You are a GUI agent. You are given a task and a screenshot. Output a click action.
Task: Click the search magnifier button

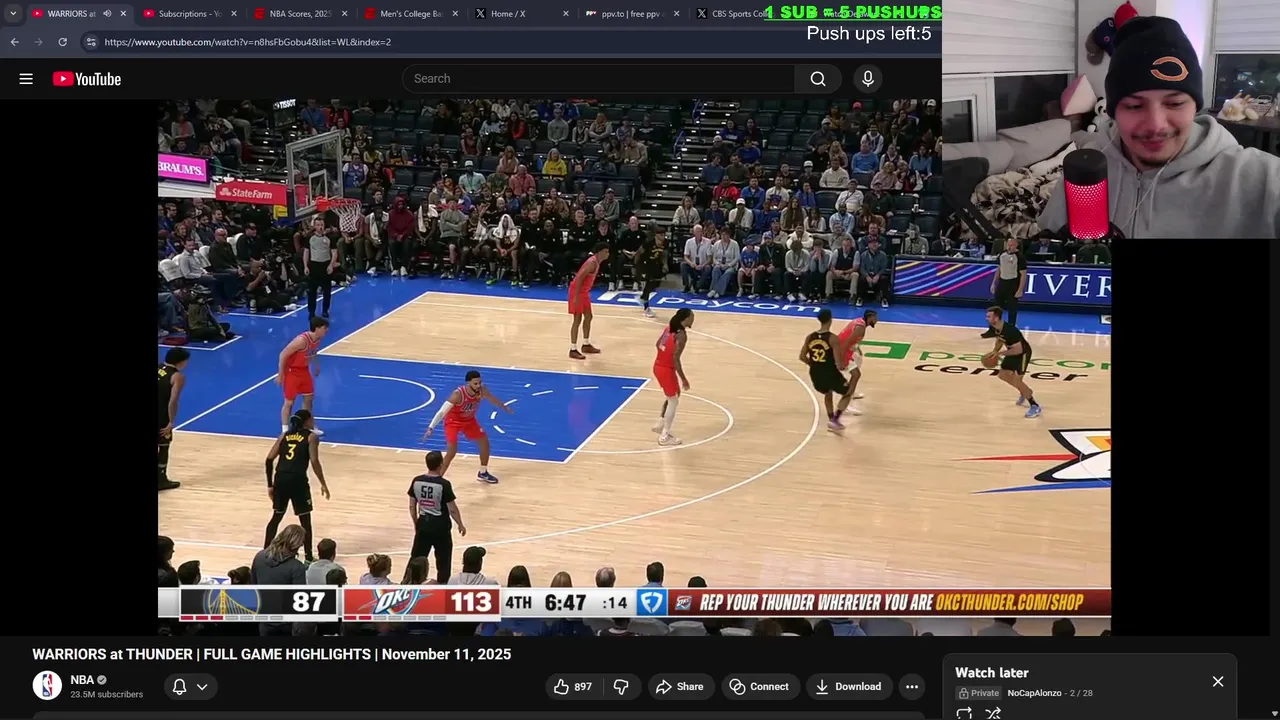tap(818, 78)
